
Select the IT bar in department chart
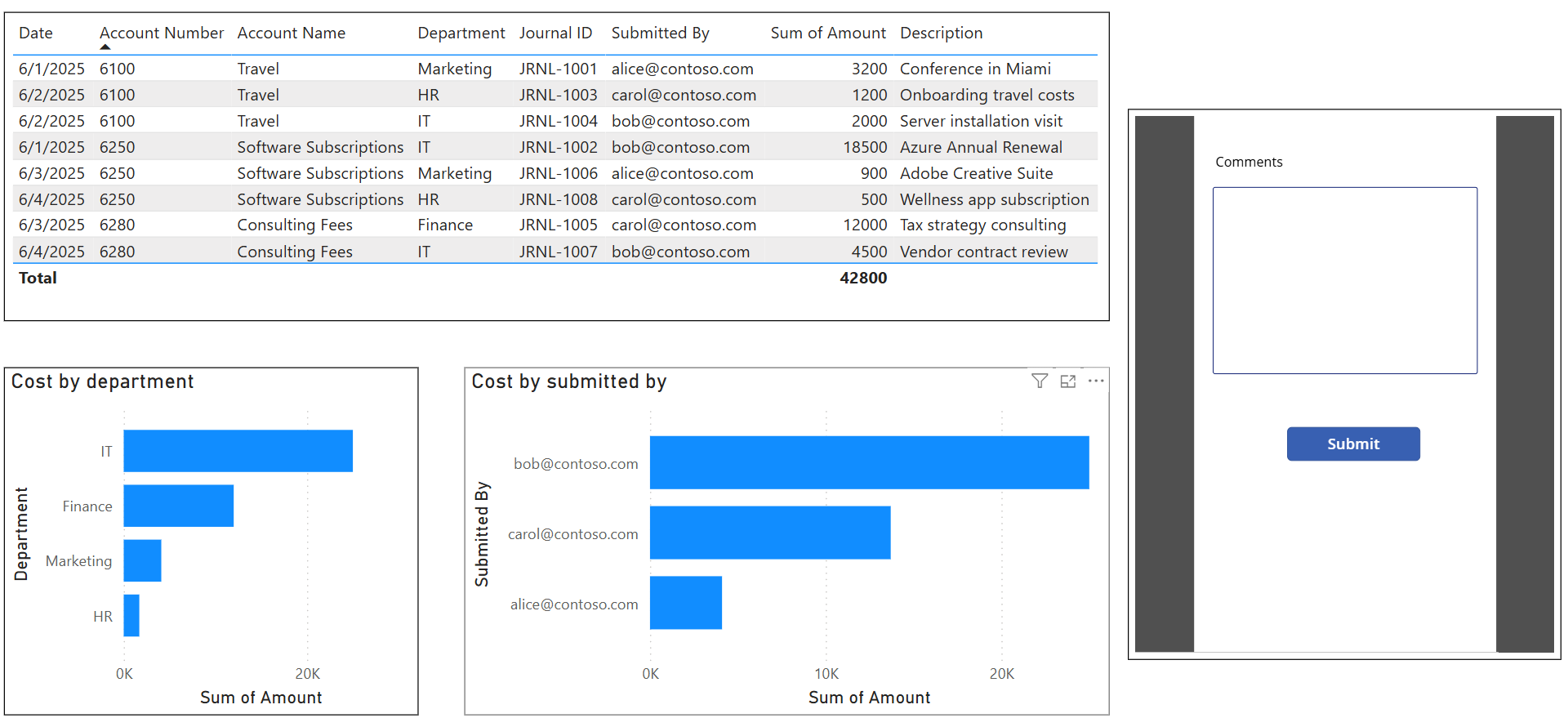[x=238, y=451]
